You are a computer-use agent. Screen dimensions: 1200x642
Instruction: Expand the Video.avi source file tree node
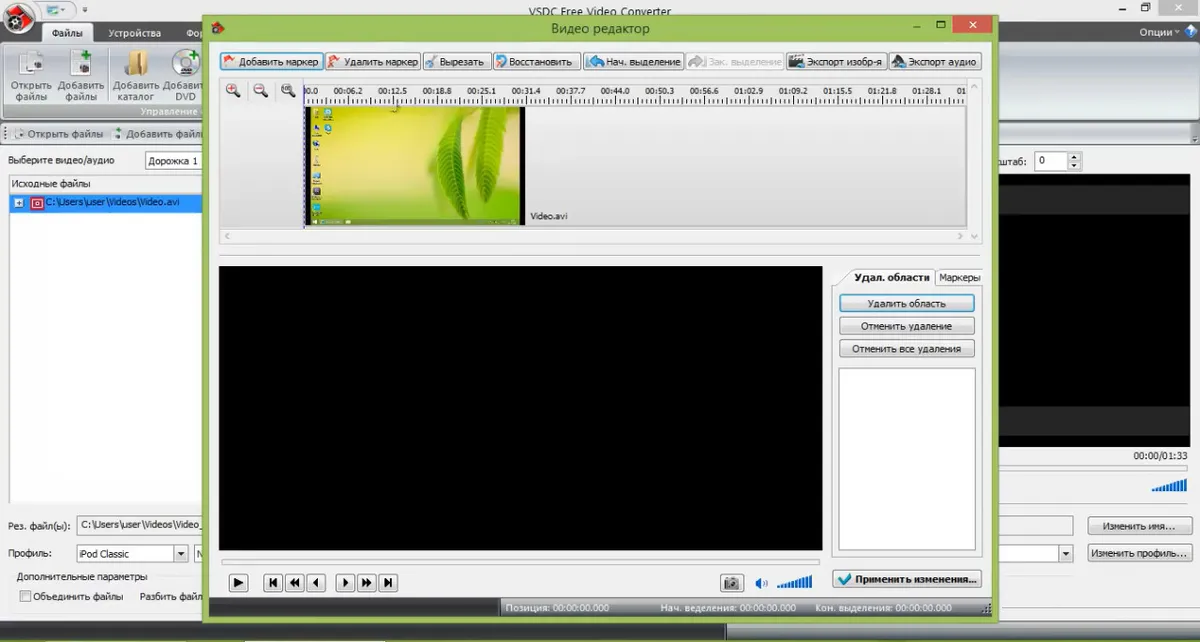(x=19, y=203)
